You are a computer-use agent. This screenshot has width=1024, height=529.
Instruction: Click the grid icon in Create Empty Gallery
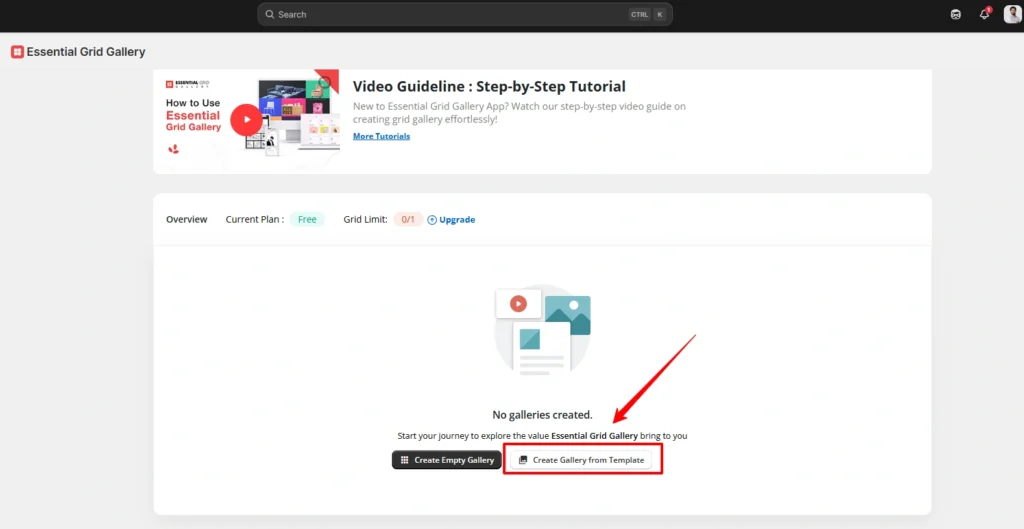(404, 460)
